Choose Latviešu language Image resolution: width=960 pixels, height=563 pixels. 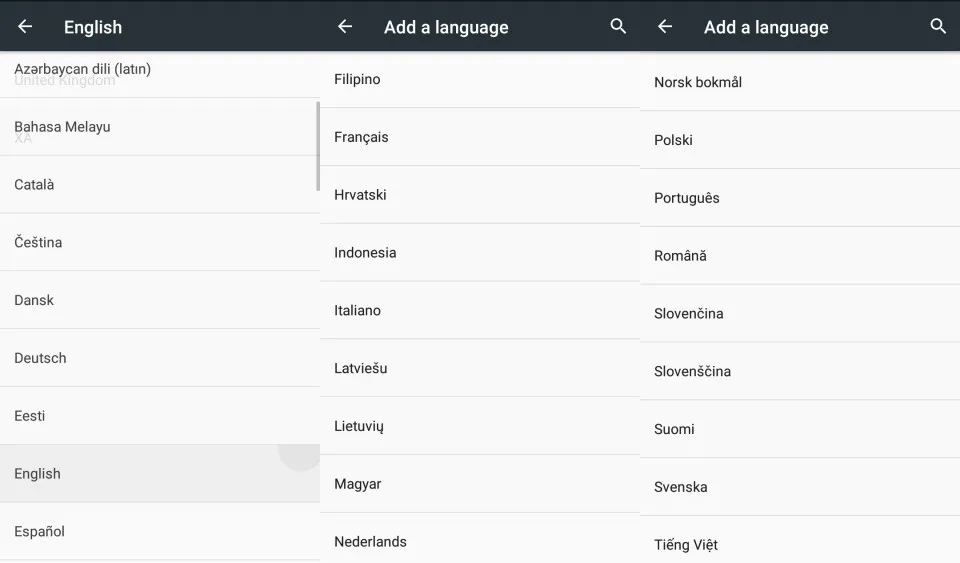pyautogui.click(x=480, y=368)
